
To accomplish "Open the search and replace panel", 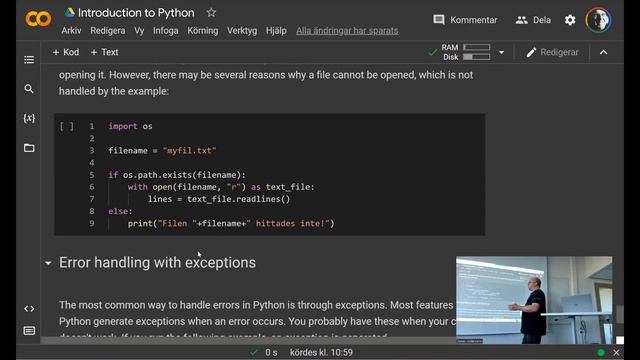I will [29, 89].
